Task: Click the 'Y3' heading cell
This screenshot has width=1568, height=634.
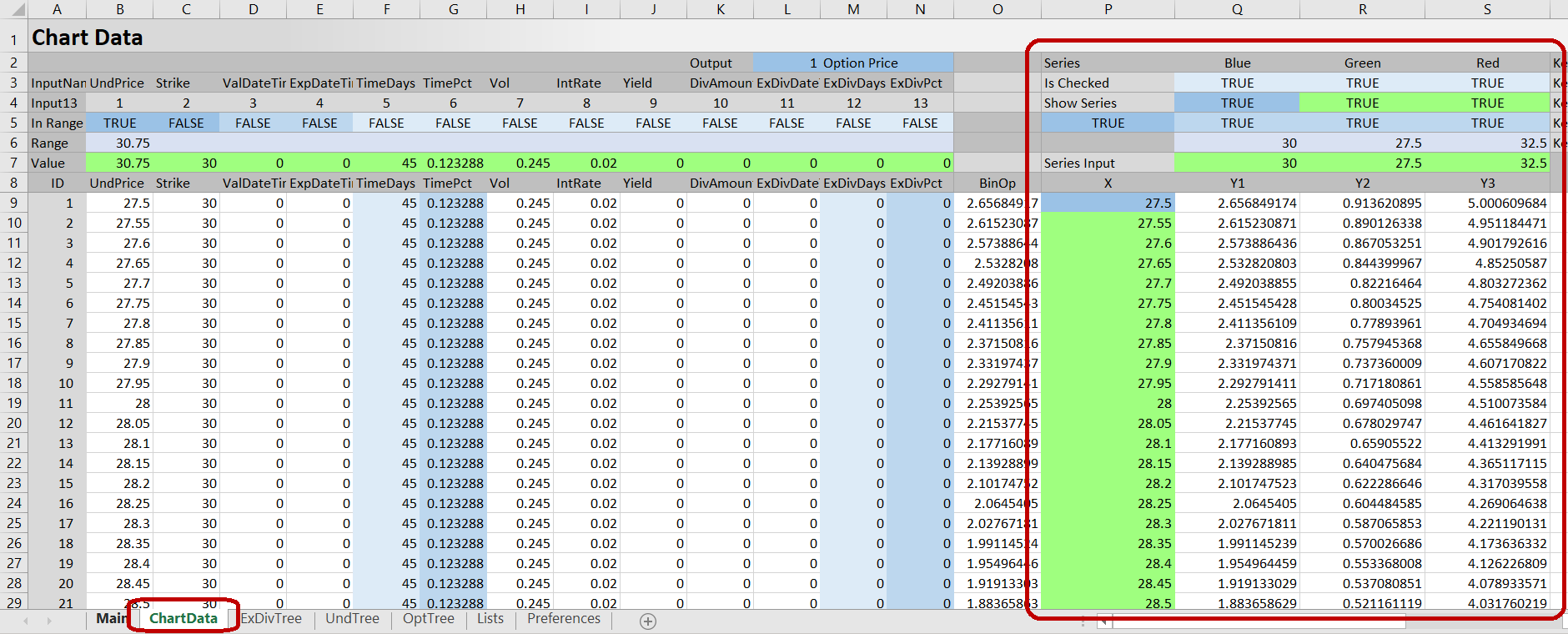Action: coord(1487,183)
